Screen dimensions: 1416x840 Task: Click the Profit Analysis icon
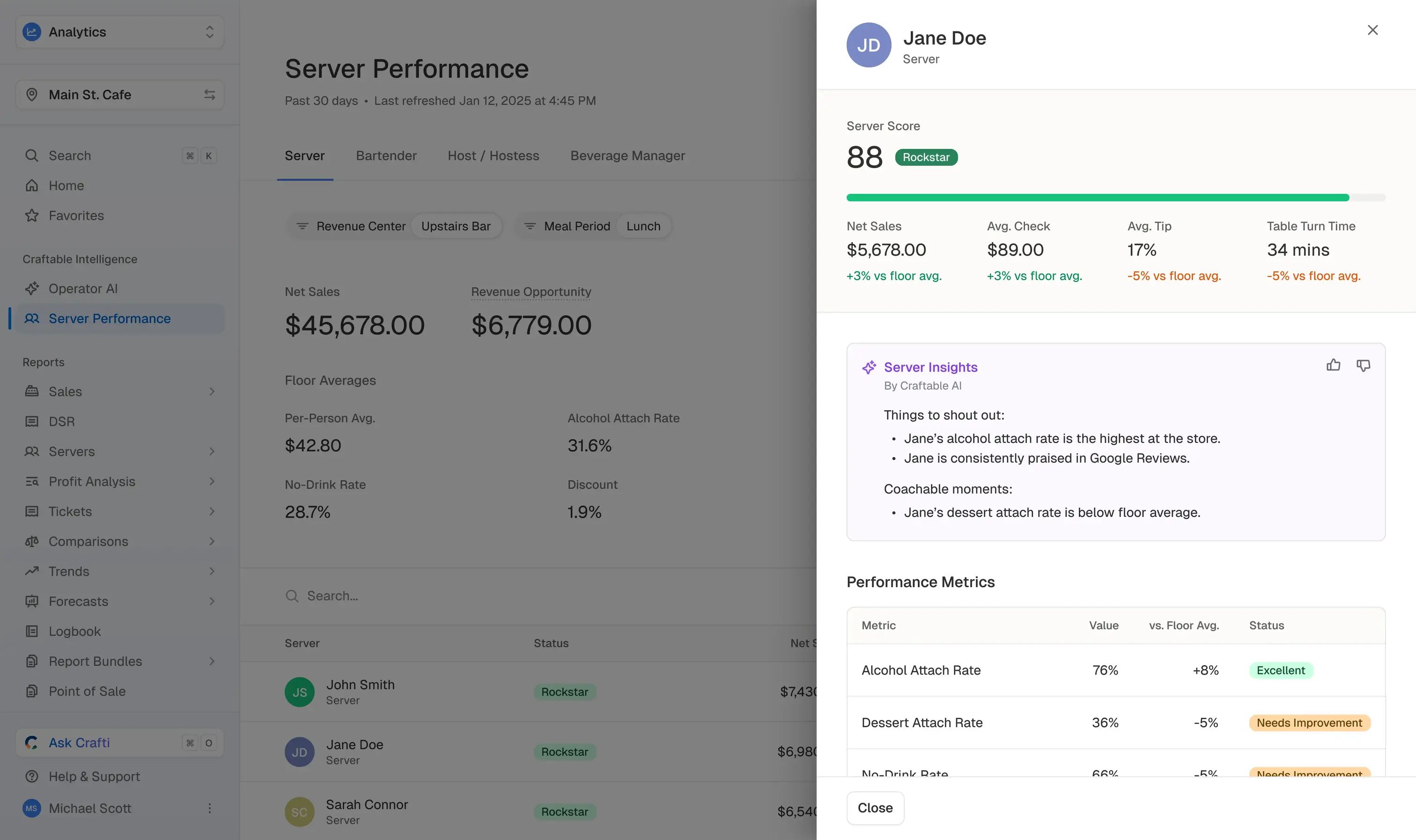pos(32,482)
